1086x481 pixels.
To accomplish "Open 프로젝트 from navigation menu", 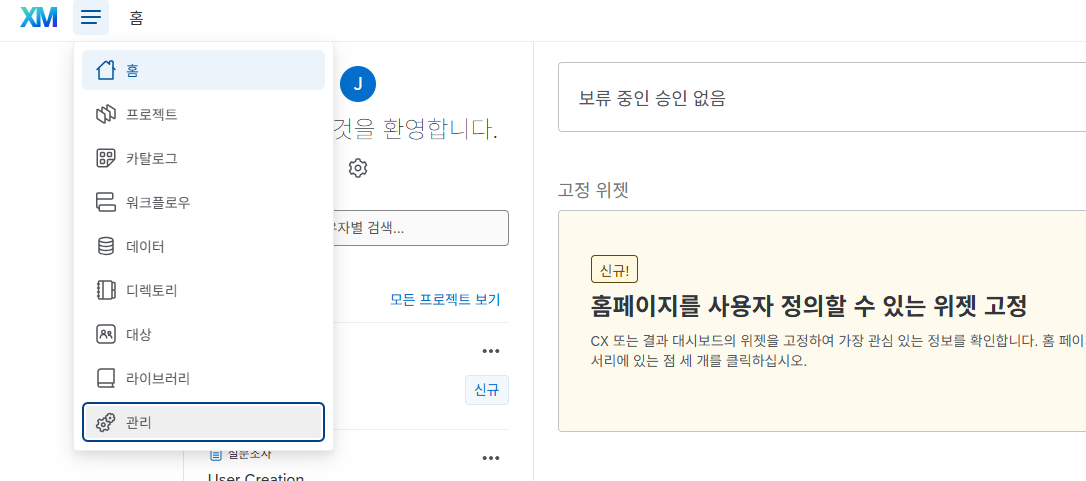I will pyautogui.click(x=203, y=114).
